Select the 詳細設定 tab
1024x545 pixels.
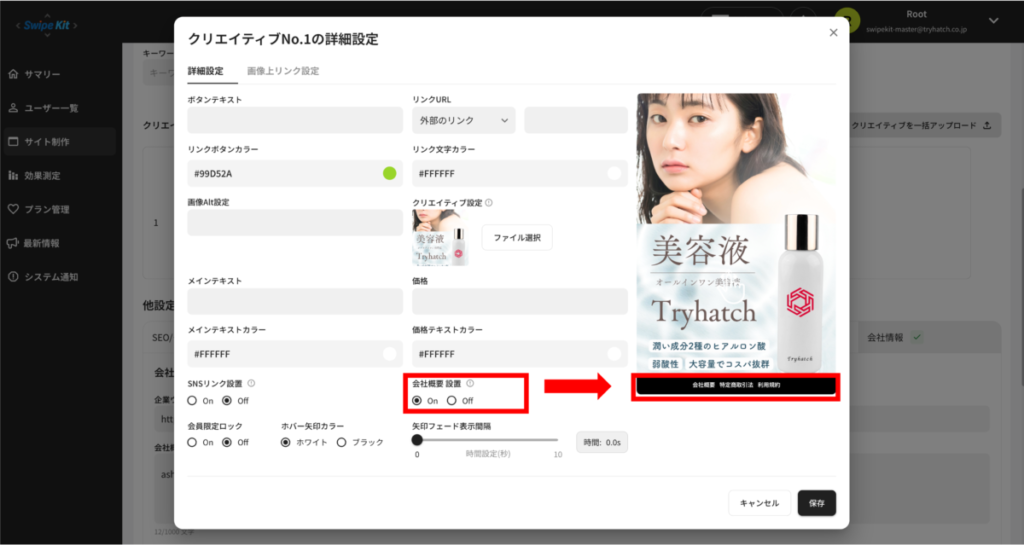tap(205, 71)
